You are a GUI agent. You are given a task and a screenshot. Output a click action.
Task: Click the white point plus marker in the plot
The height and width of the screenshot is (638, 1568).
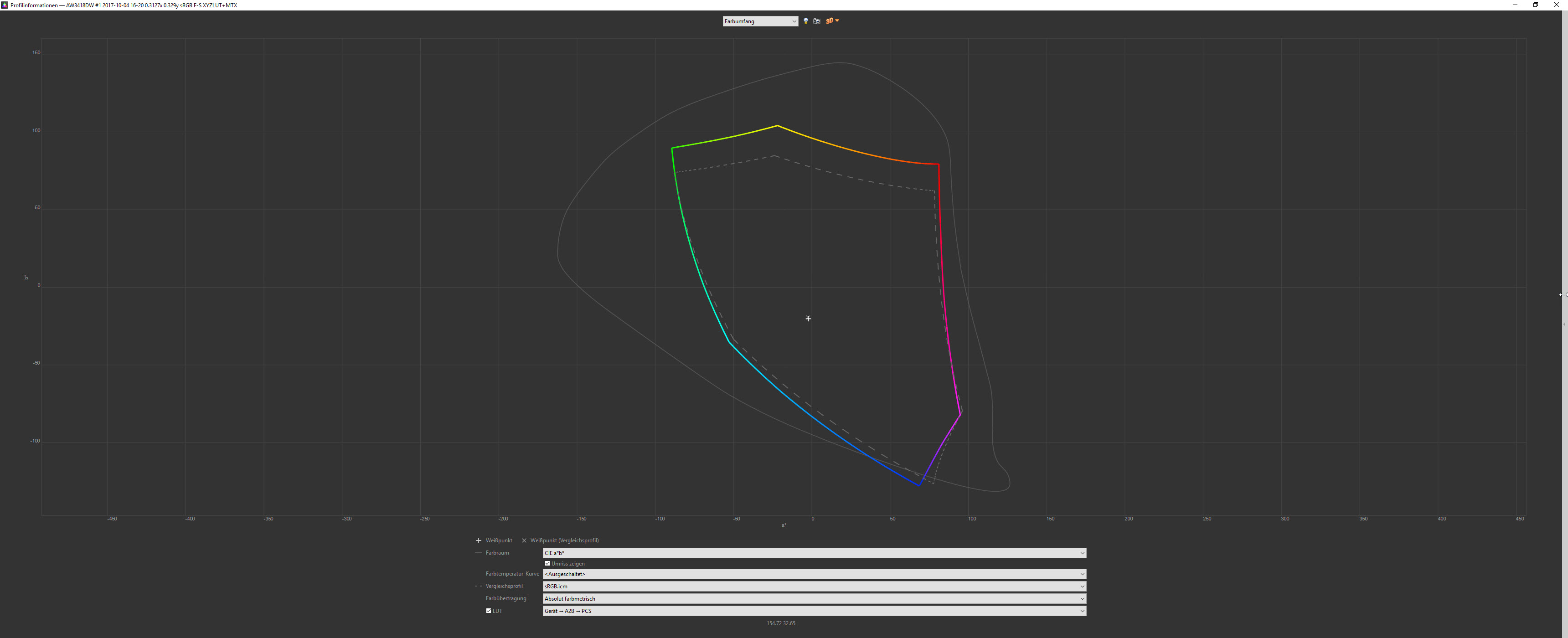click(x=808, y=319)
